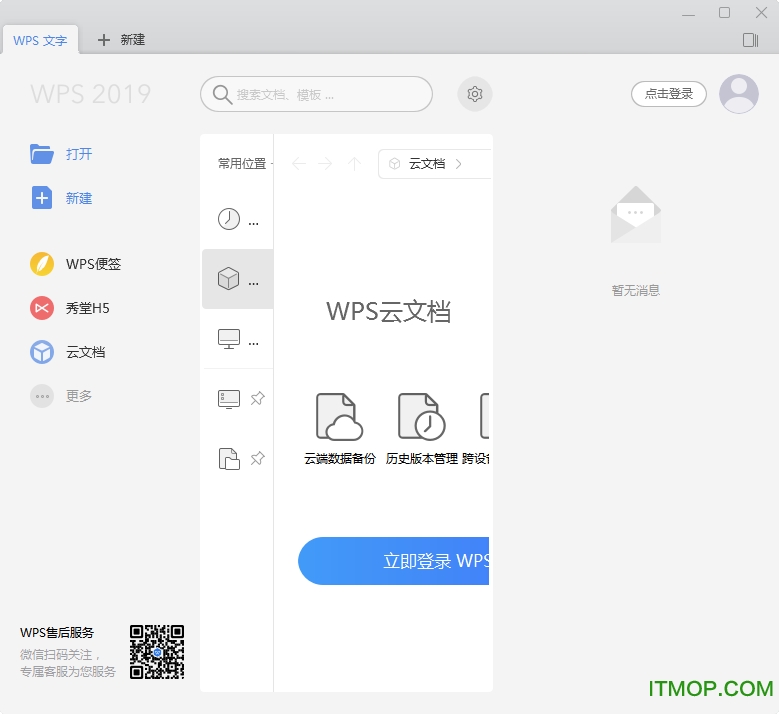Pin the documents location with its pin icon
This screenshot has width=779, height=714.
257,458
